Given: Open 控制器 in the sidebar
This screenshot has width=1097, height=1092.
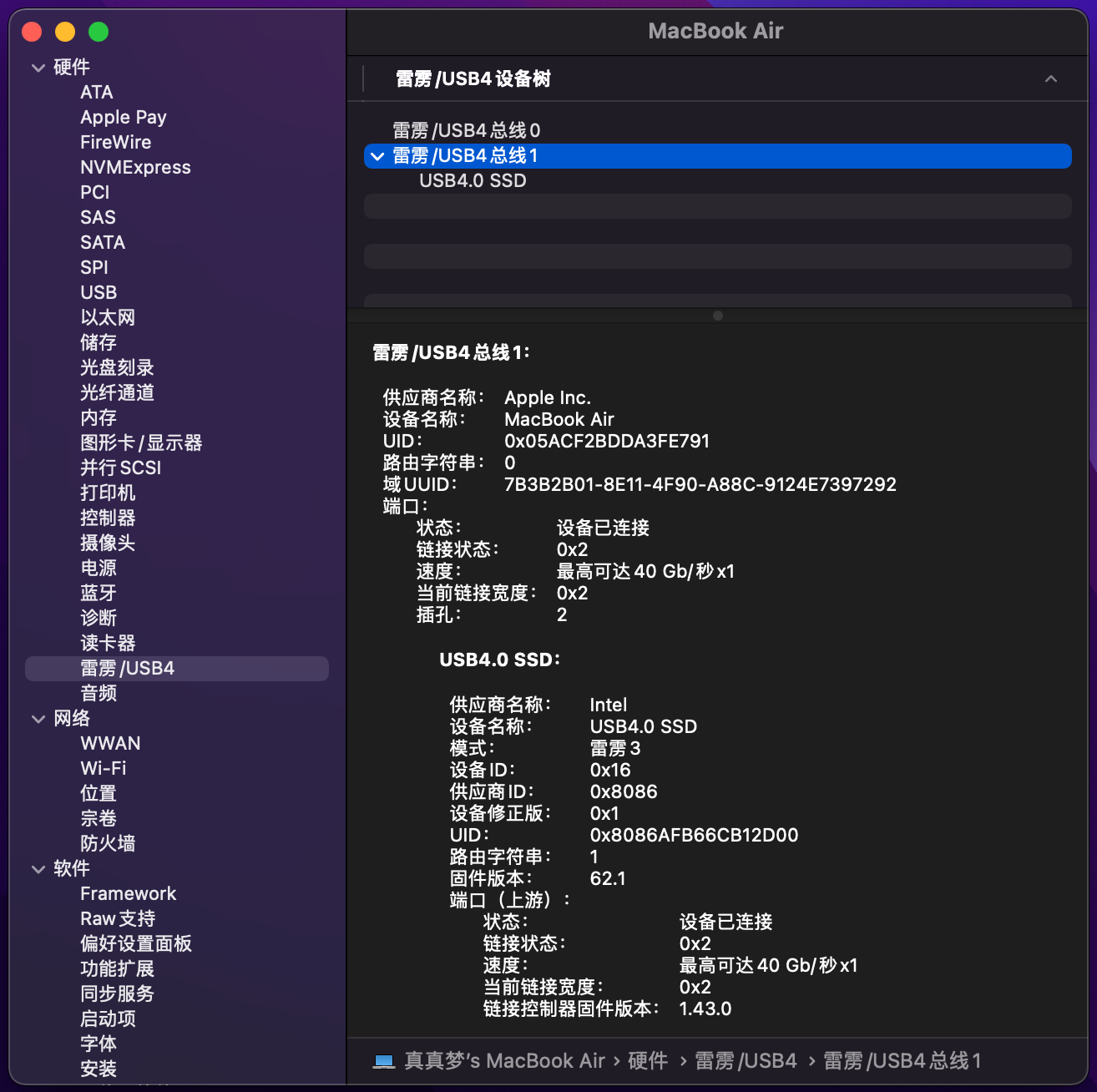Looking at the screenshot, I should pyautogui.click(x=108, y=518).
